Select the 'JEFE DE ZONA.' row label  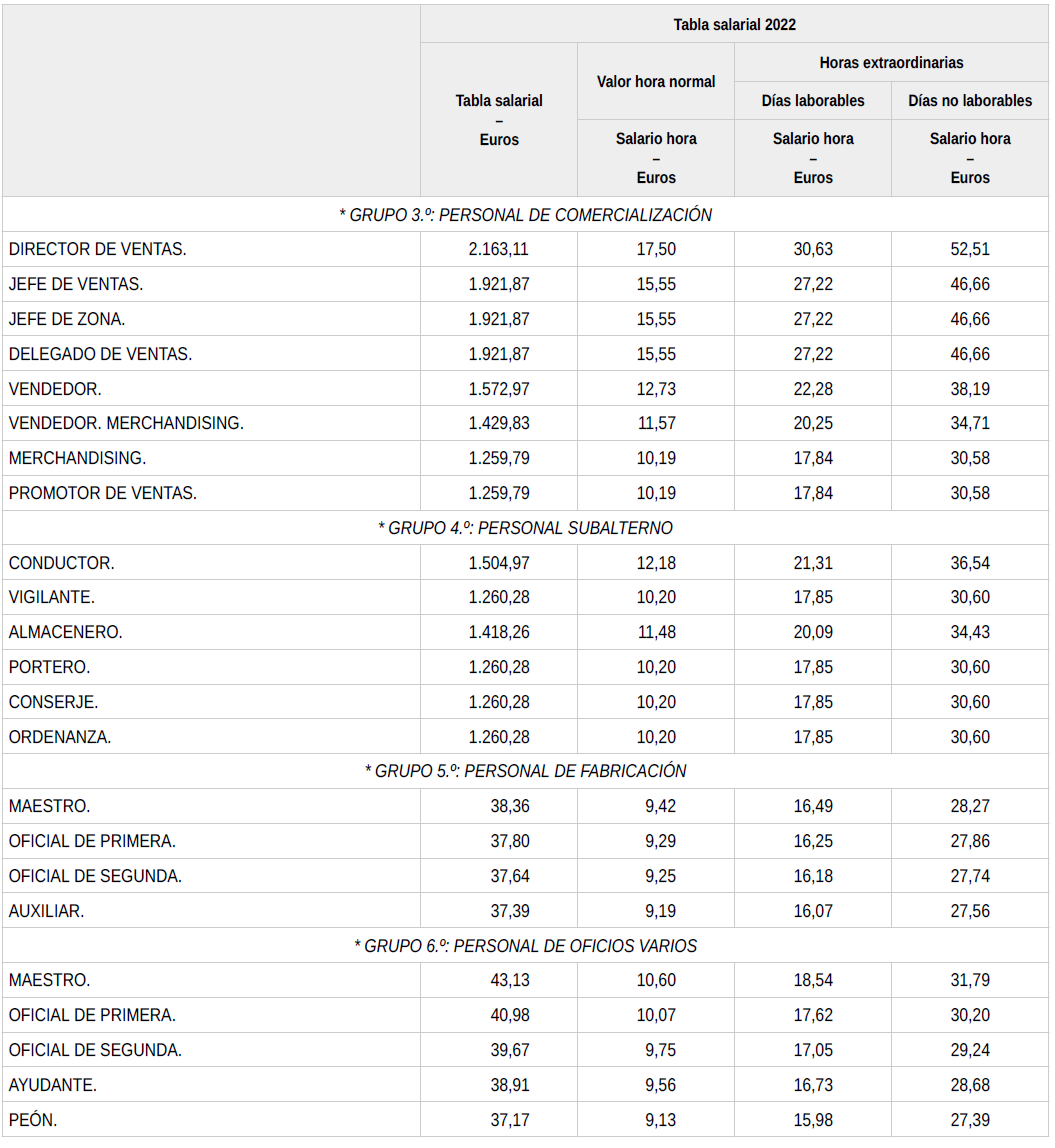(x=67, y=319)
